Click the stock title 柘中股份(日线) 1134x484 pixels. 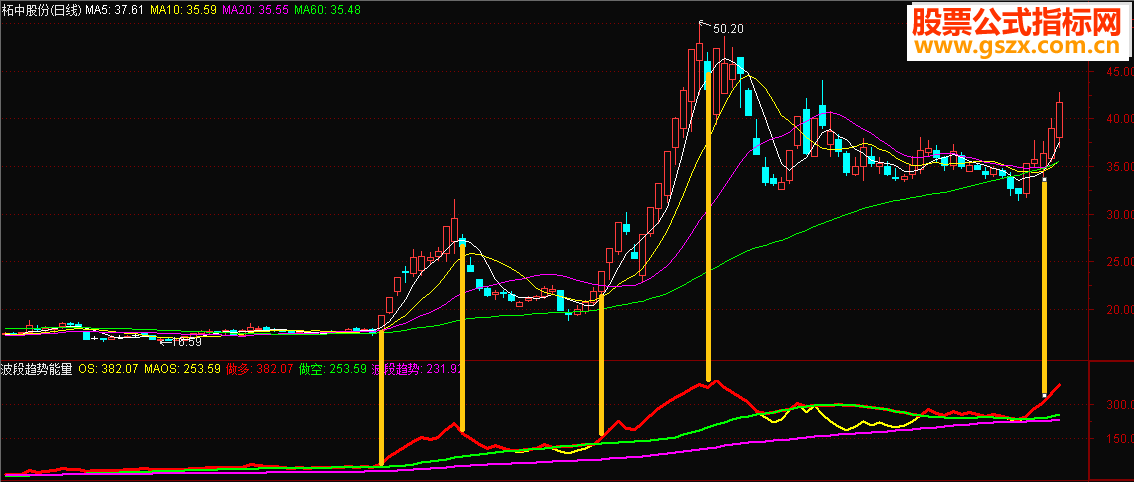[42, 11]
